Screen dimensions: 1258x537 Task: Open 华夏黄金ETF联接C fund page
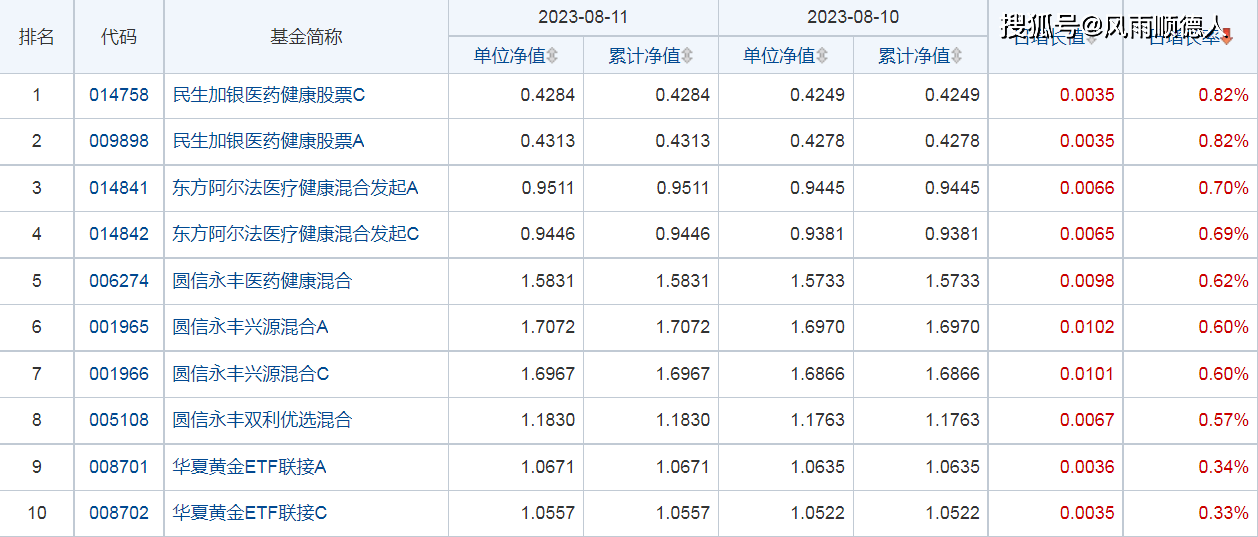click(x=250, y=513)
